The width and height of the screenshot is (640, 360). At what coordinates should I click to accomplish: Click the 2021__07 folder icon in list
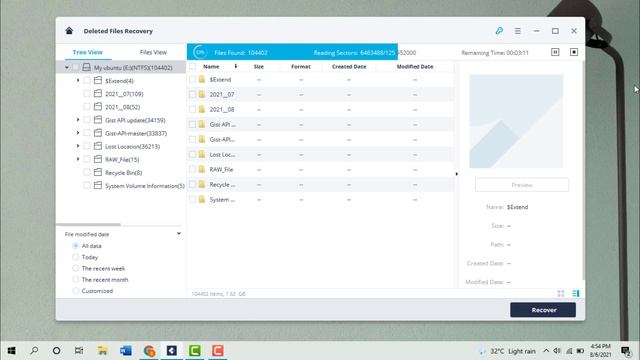click(x=202, y=94)
